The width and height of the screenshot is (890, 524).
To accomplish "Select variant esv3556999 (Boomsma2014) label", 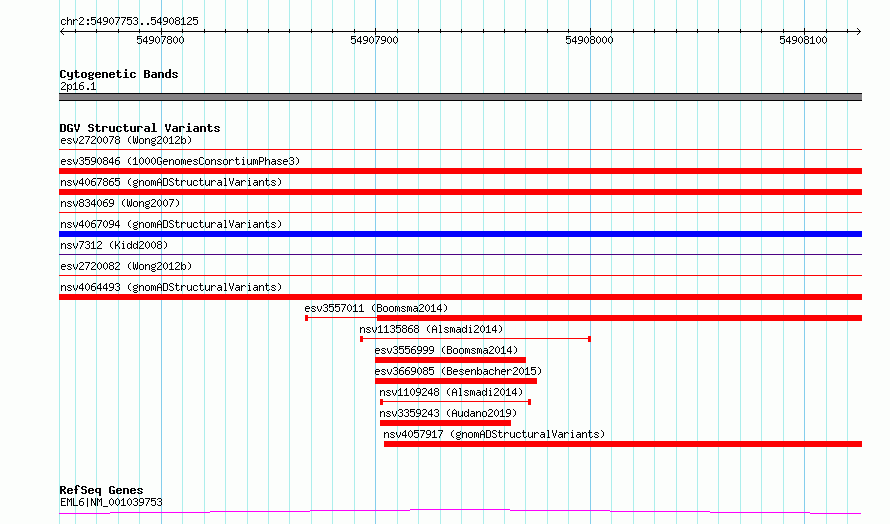I will [446, 350].
